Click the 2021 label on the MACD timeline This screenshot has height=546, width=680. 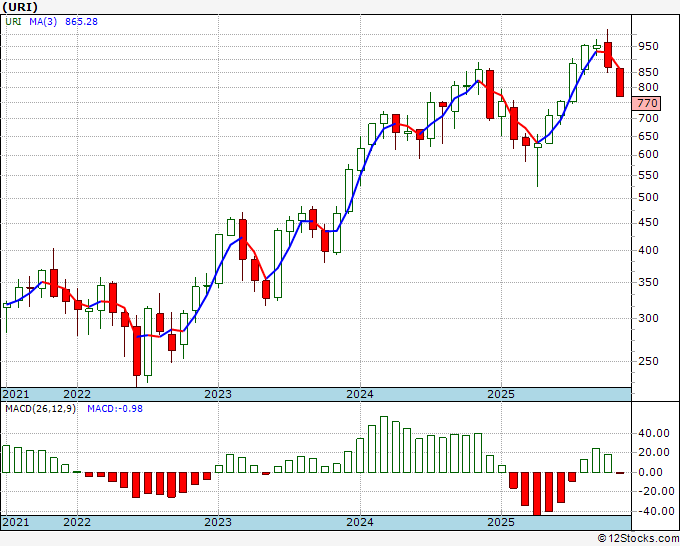click(x=16, y=522)
